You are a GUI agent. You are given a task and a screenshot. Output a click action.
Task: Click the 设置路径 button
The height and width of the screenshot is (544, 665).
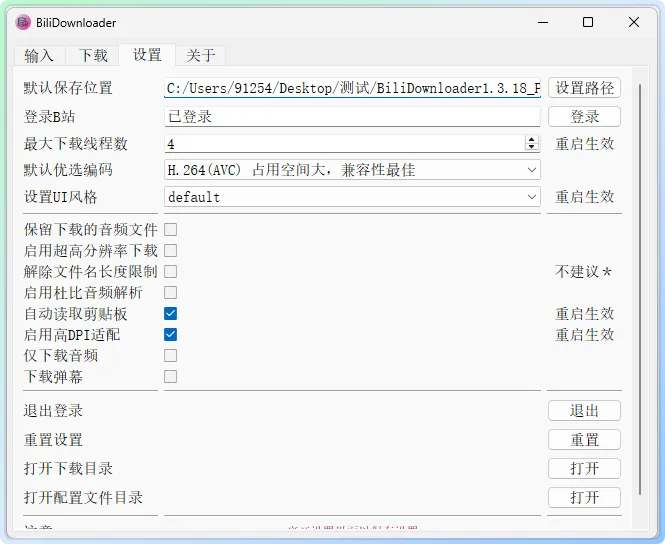click(584, 88)
